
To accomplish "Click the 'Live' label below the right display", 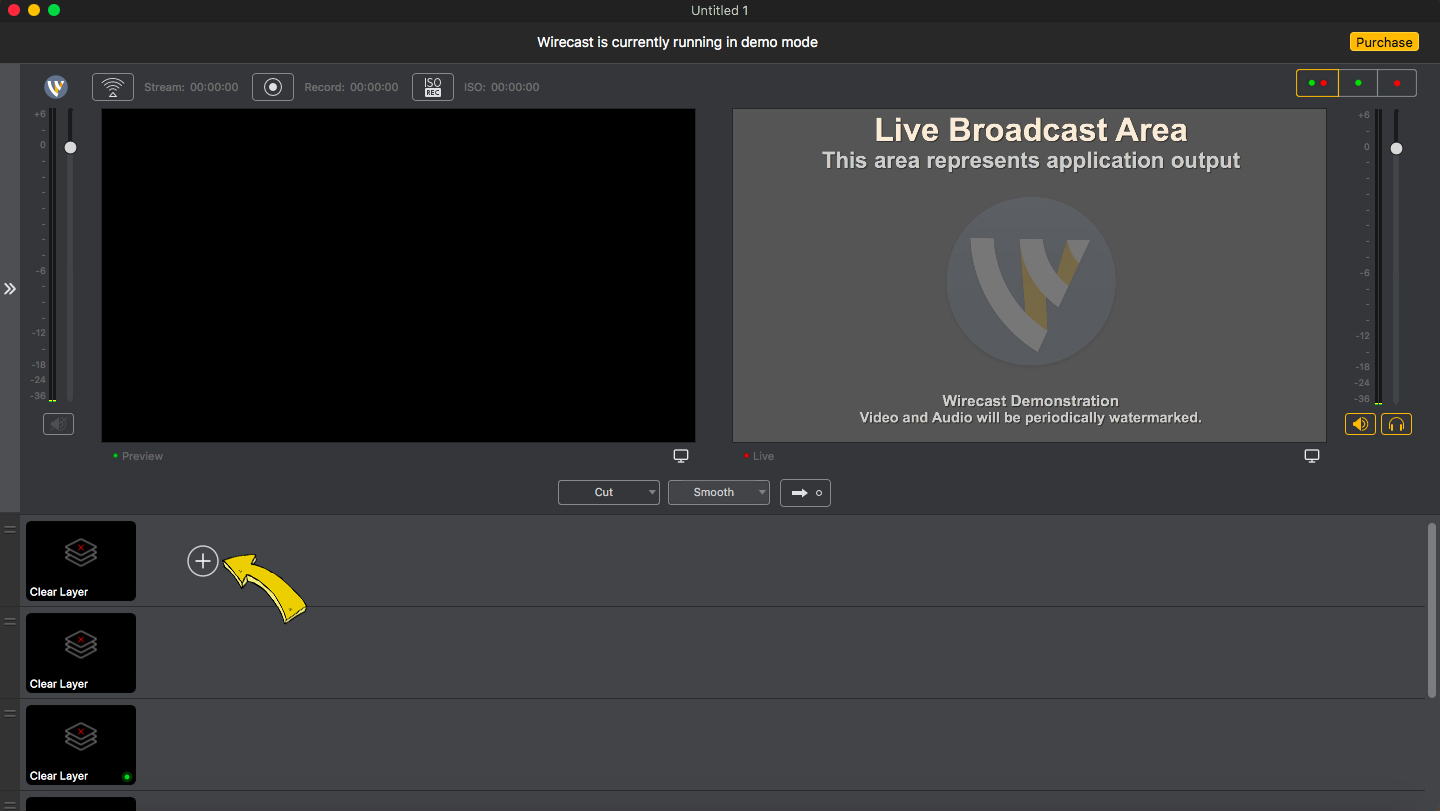I will 763,456.
